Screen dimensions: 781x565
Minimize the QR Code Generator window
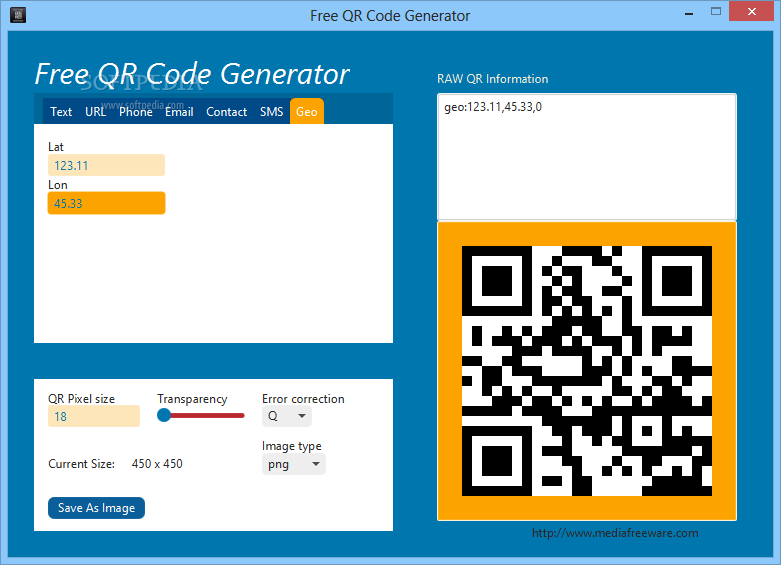689,12
